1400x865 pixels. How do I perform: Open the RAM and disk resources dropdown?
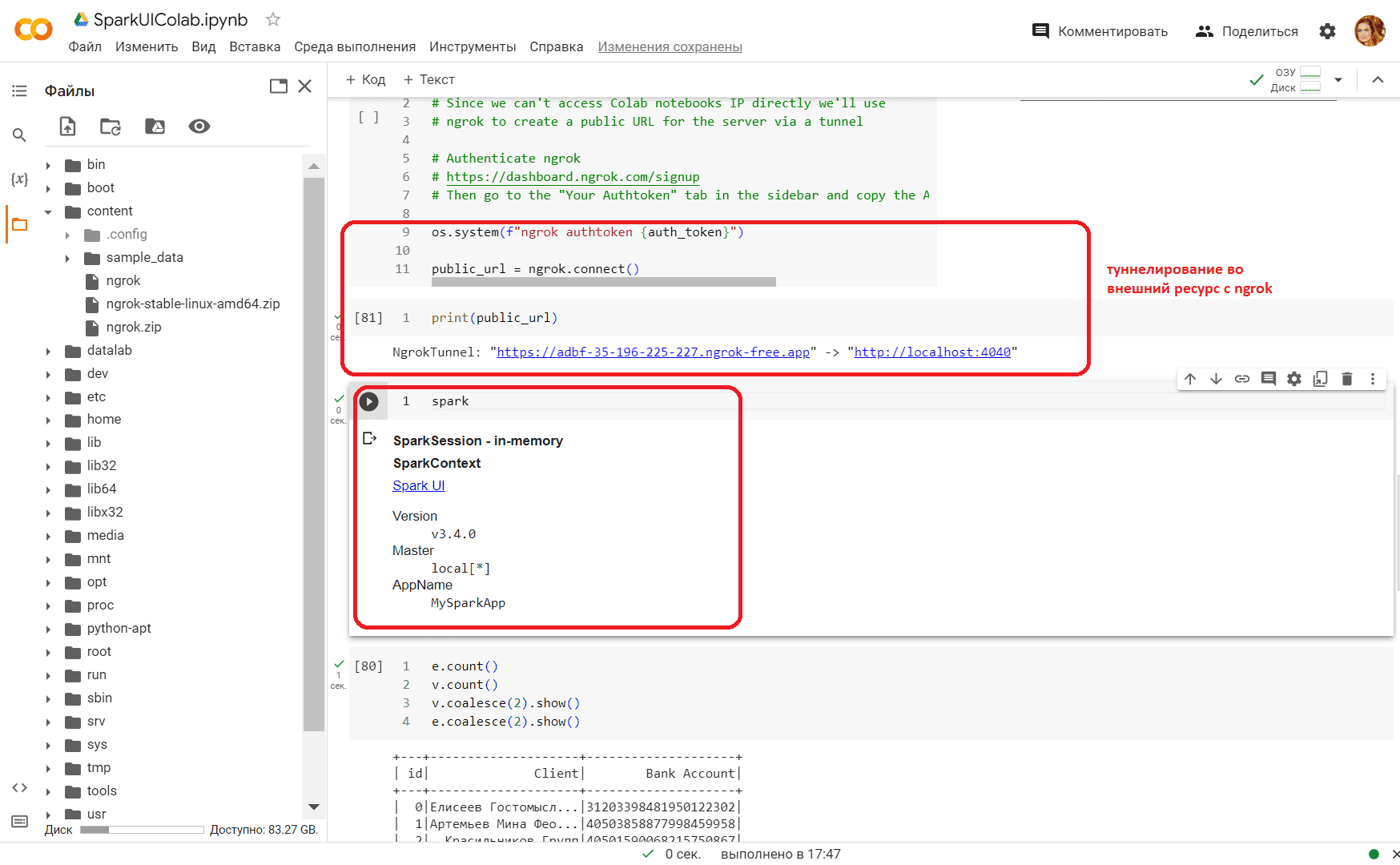(x=1338, y=80)
